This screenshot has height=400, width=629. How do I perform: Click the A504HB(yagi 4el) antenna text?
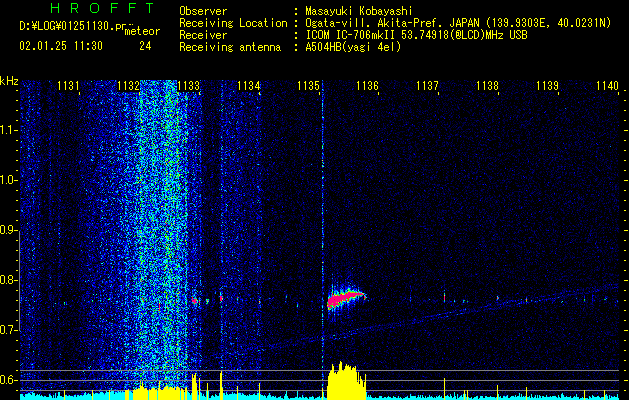click(353, 47)
